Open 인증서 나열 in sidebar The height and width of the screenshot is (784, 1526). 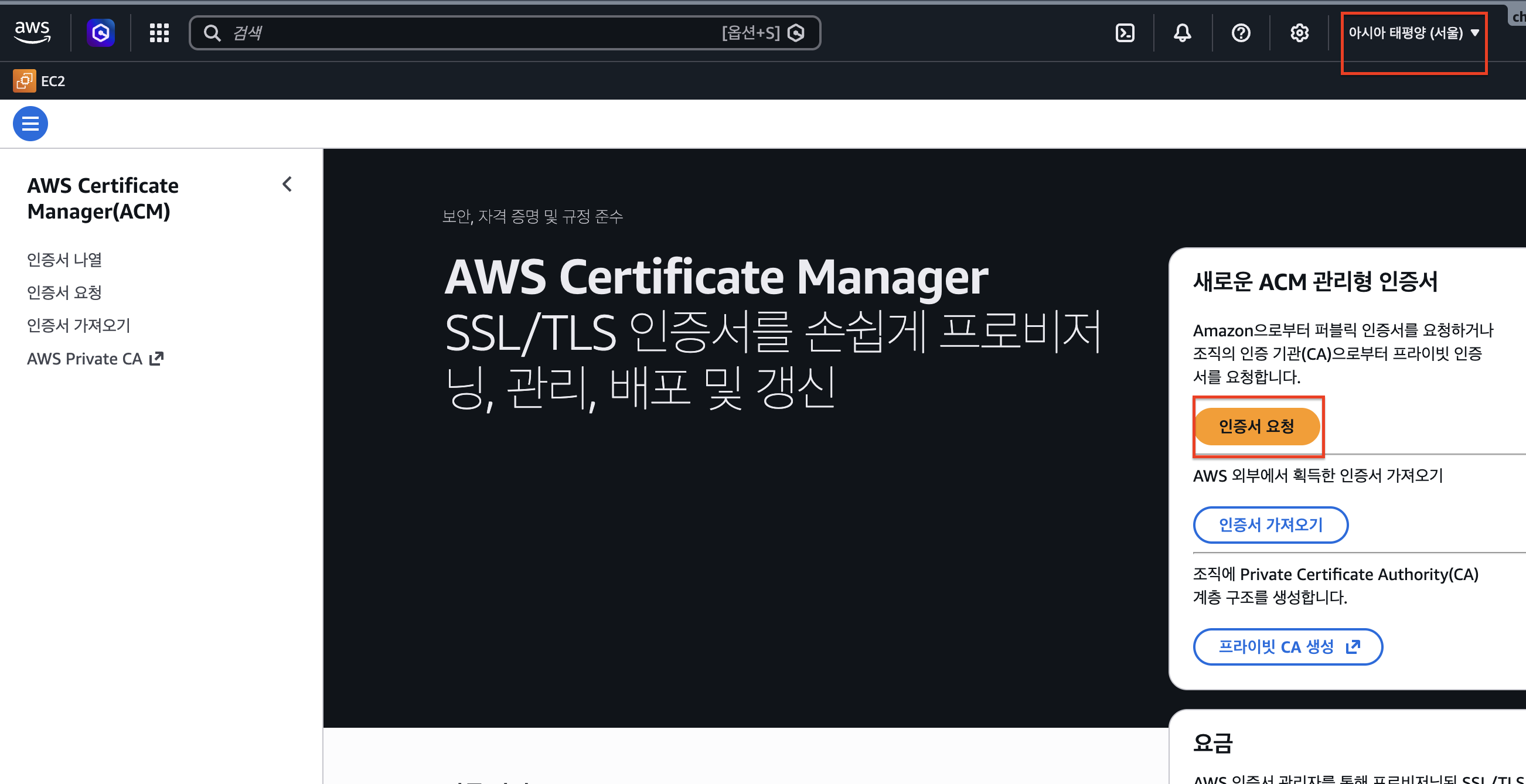[x=64, y=260]
